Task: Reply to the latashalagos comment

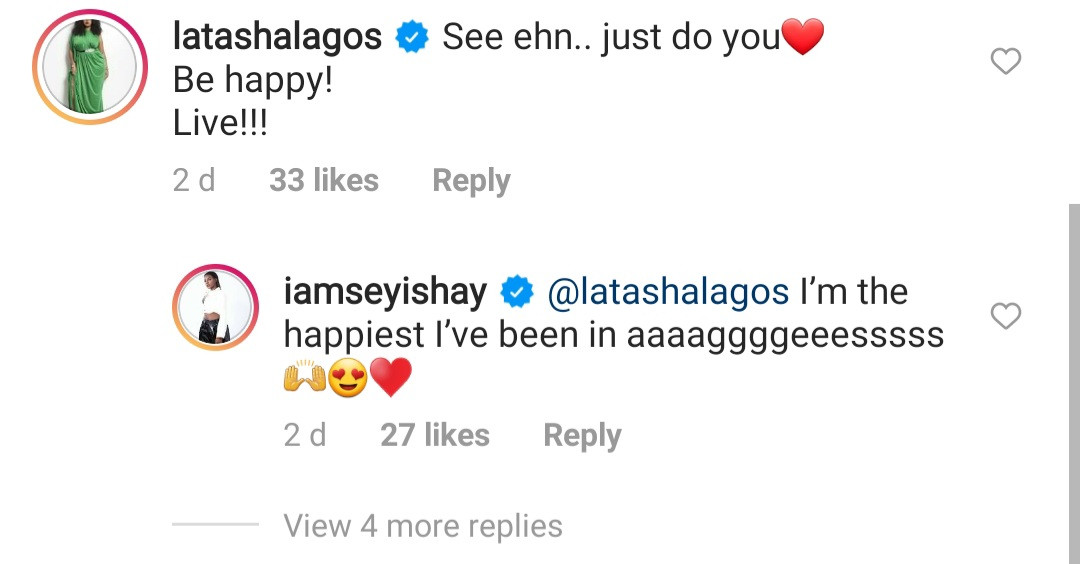Action: pyautogui.click(x=471, y=181)
